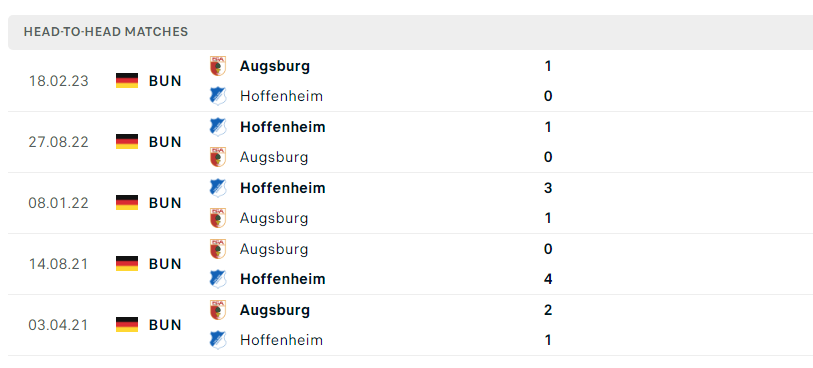Click Hoffenheim score 3 in 08.01.22 match
Screen dimensions: 813x368
[x=548, y=188]
